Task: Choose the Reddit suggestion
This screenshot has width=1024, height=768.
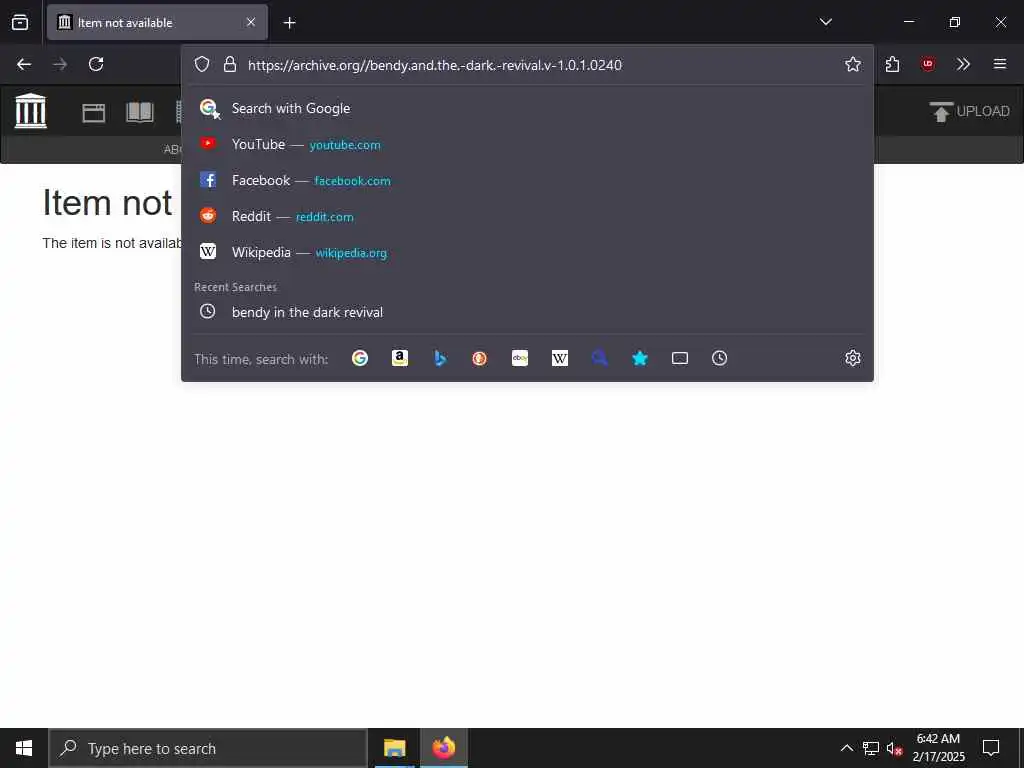Action: 527,216
